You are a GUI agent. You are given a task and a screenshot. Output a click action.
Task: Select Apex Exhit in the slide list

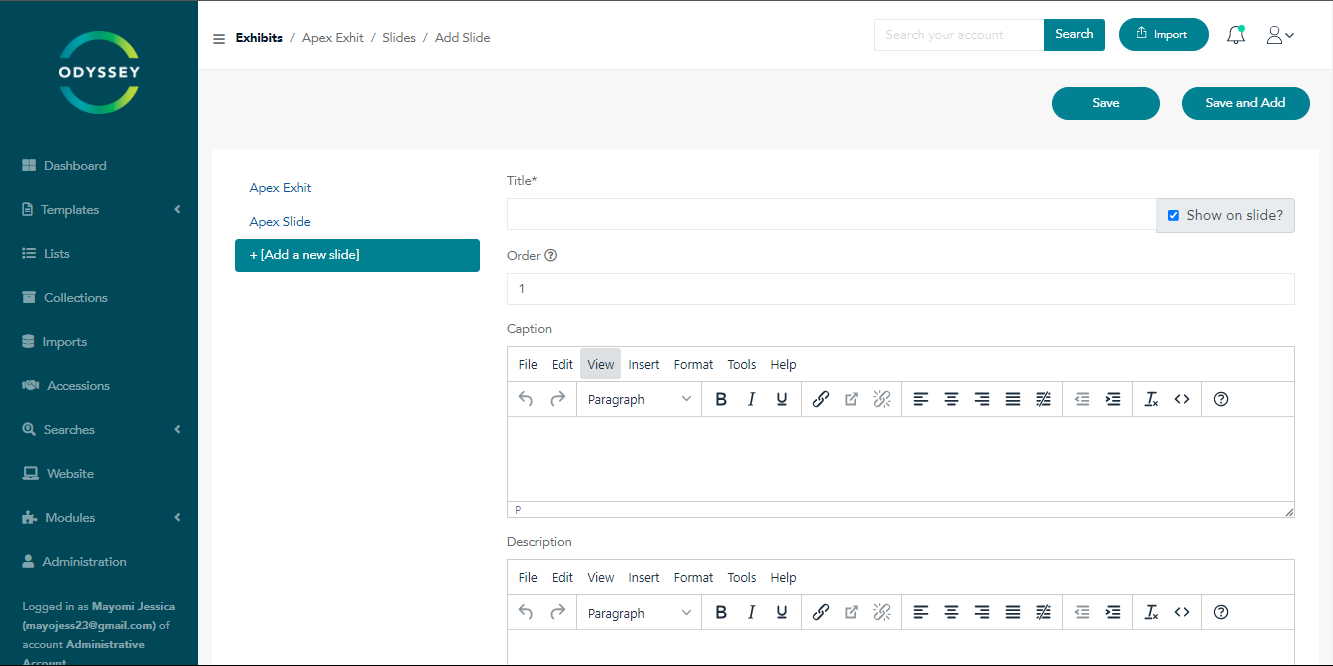tap(280, 188)
